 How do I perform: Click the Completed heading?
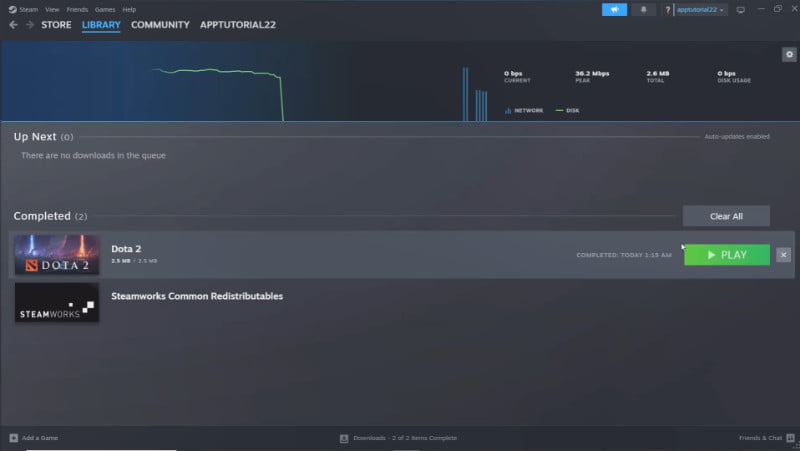click(x=42, y=216)
